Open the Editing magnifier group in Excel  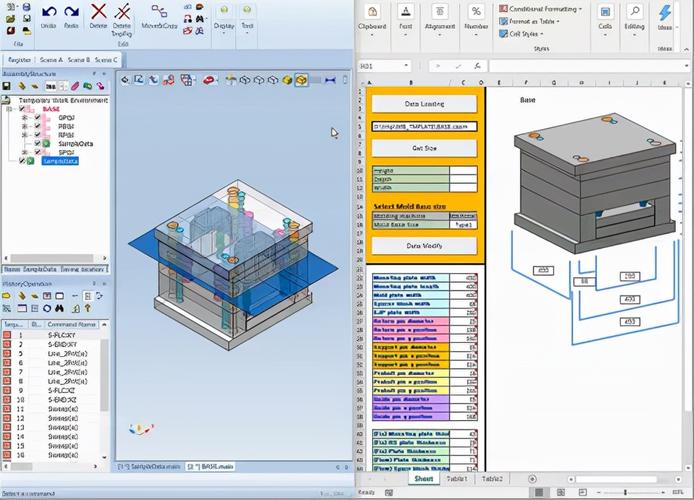(x=634, y=19)
